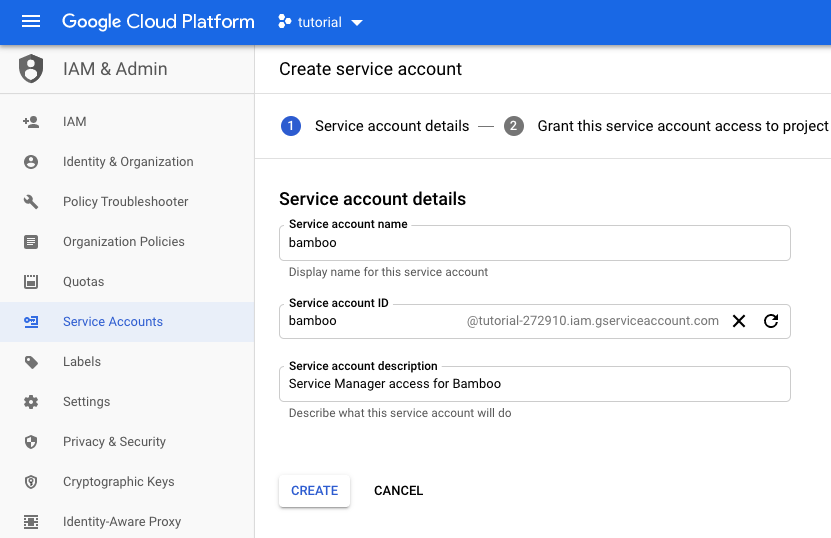The image size is (831, 538).
Task: Focus the Service account description field
Action: [535, 384]
